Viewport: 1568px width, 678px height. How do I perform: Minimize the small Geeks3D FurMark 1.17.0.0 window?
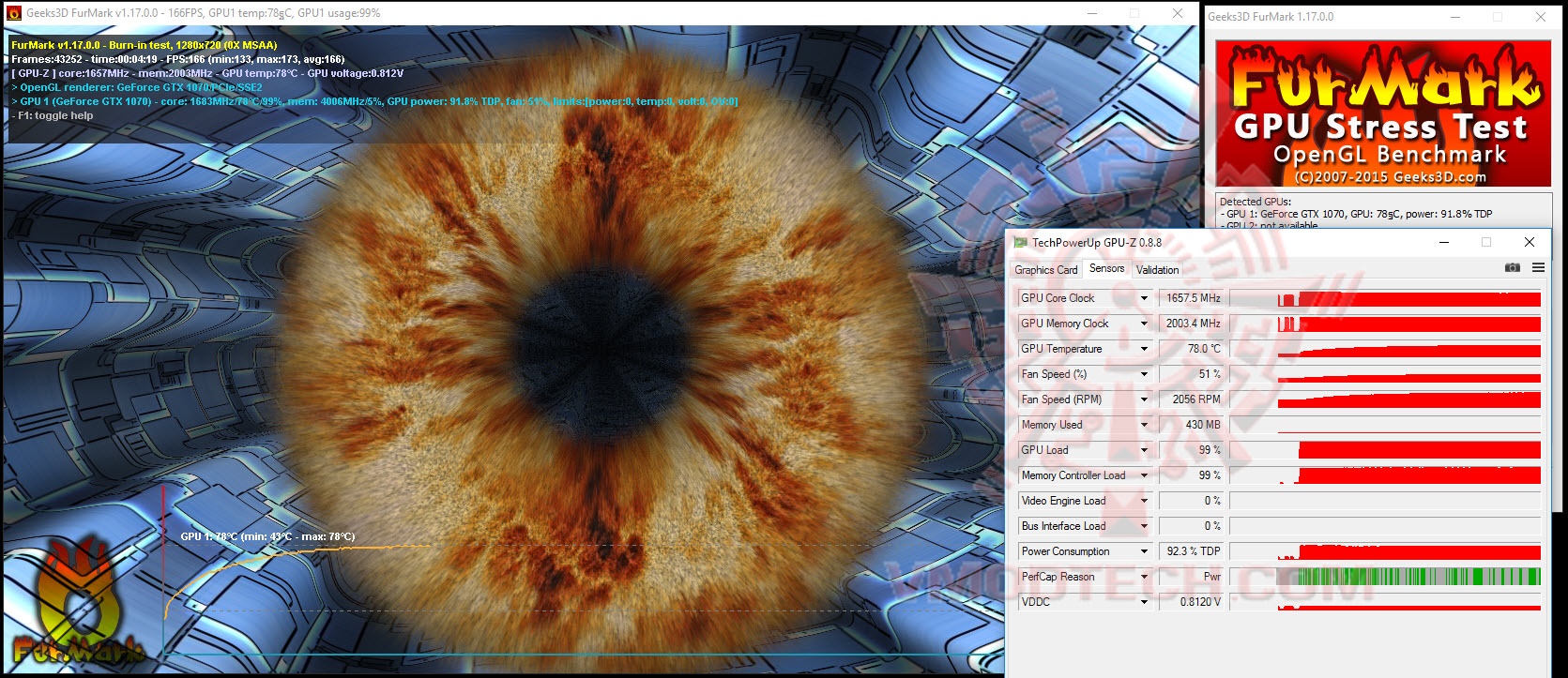point(1455,17)
